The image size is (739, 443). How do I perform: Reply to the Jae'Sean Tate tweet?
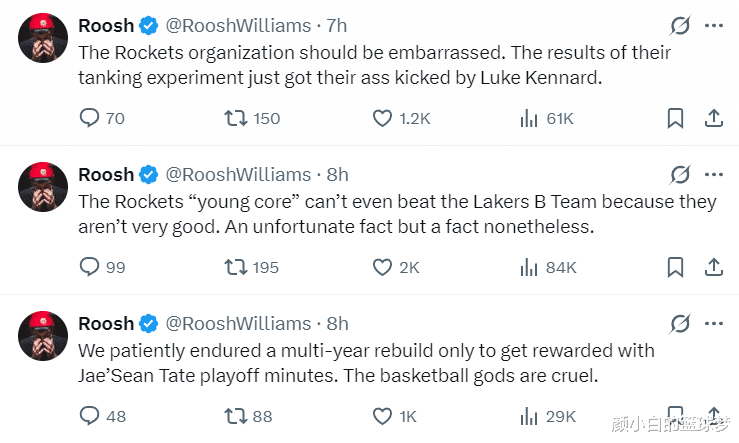pyautogui.click(x=89, y=416)
